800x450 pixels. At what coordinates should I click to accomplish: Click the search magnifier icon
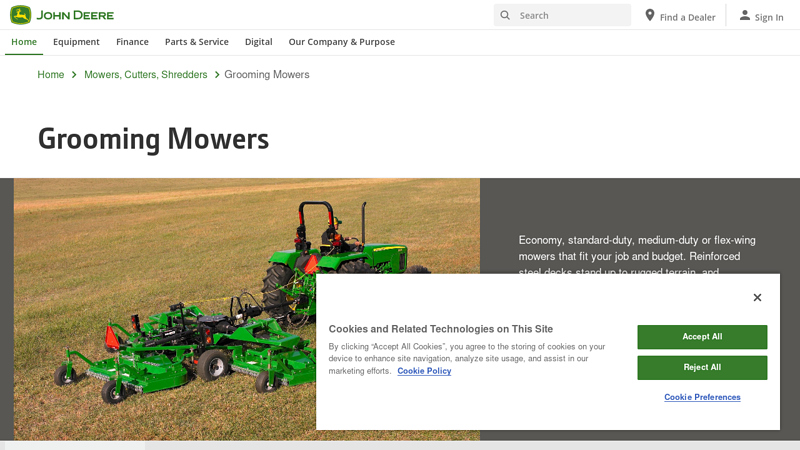505,15
